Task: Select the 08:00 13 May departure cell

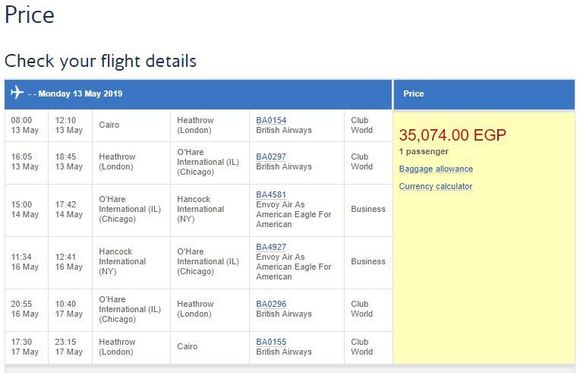Action: tap(27, 125)
